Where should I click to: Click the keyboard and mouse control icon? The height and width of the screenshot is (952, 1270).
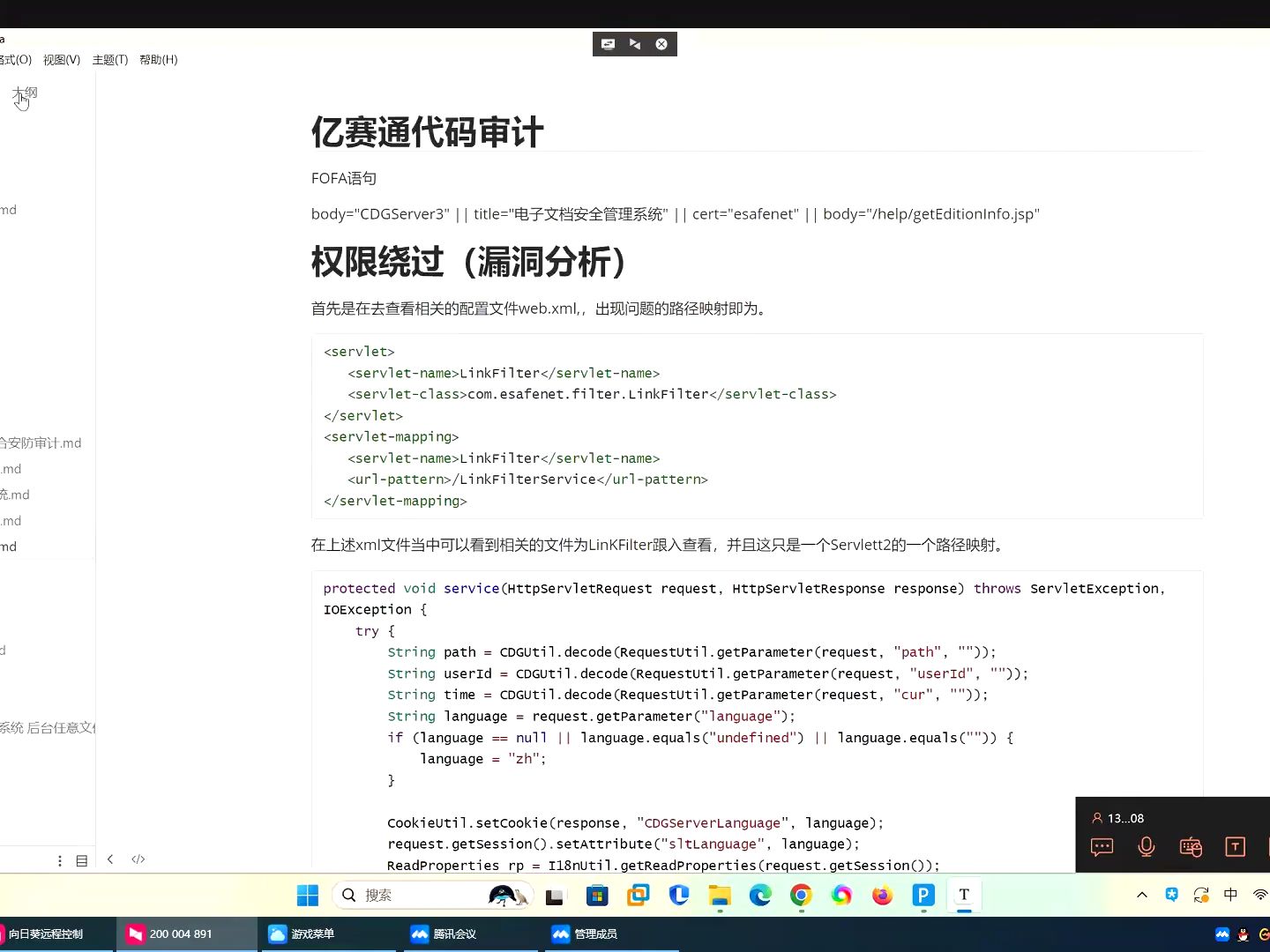[1191, 847]
